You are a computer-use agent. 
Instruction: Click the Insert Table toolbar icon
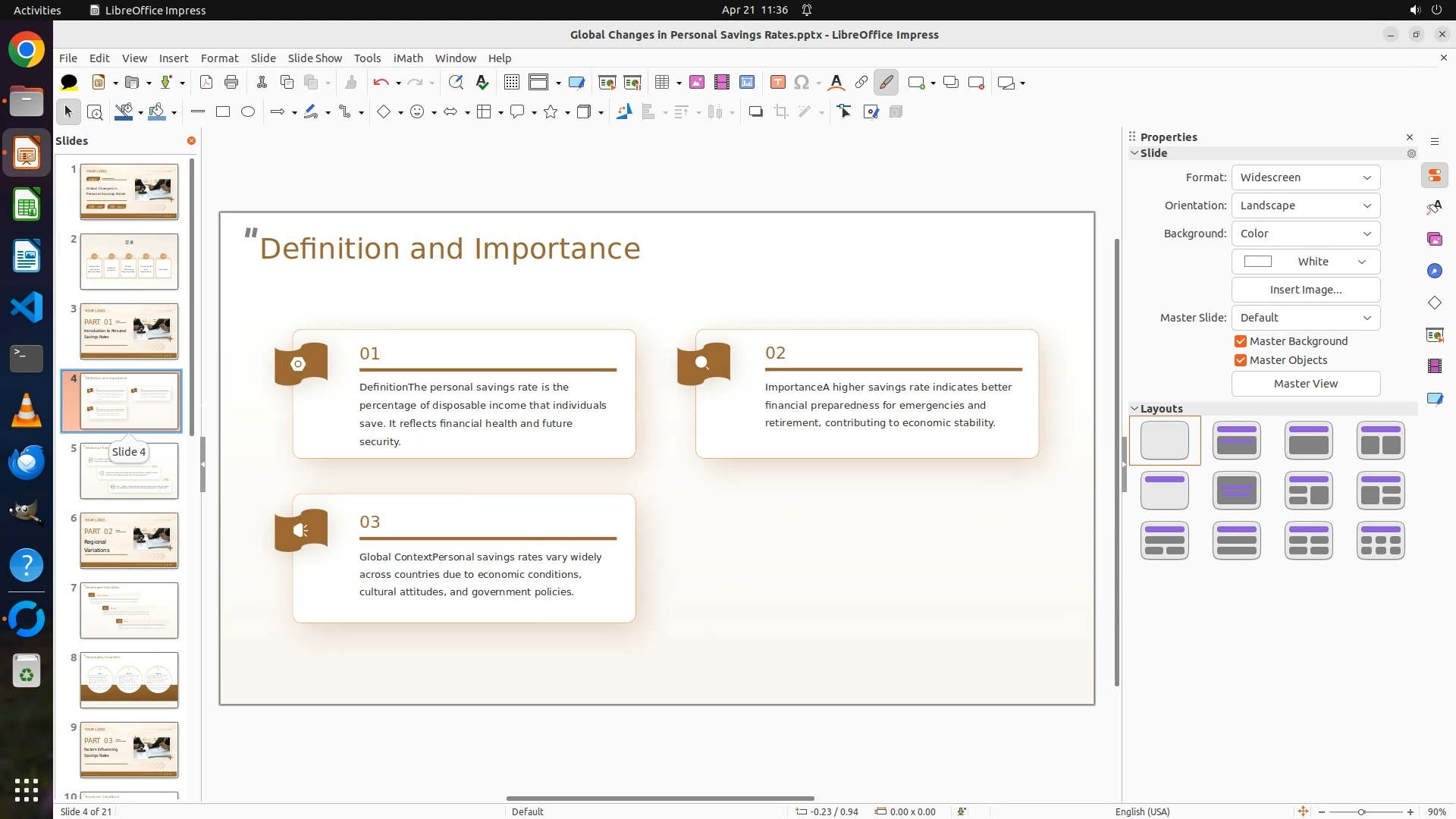coord(662,83)
